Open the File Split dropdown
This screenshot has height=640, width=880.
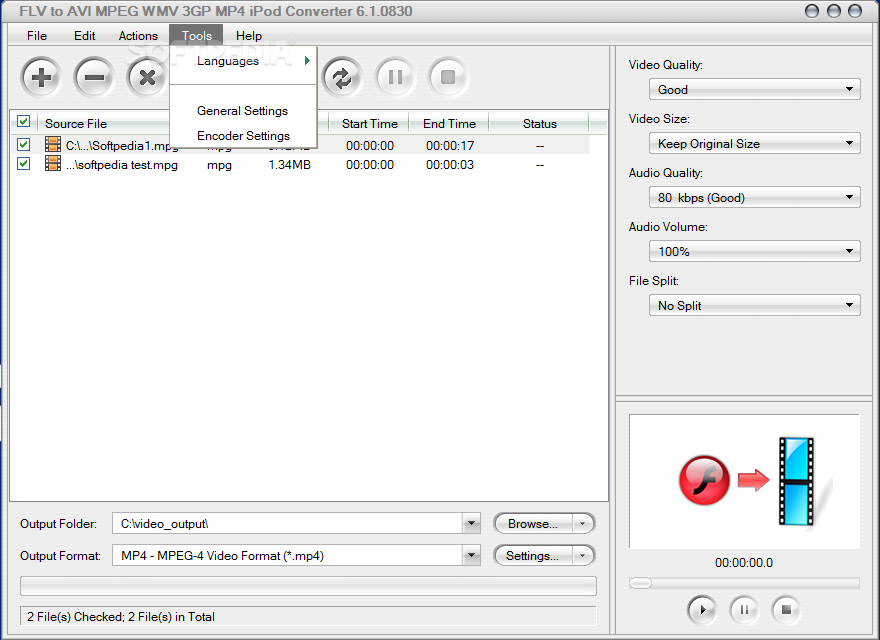(x=754, y=305)
